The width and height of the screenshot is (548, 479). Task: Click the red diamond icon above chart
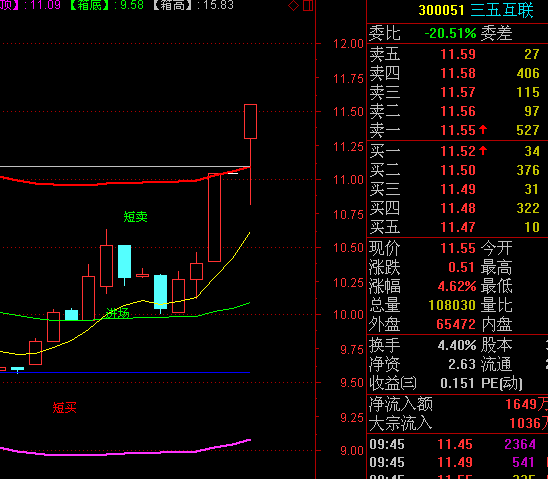click(293, 6)
